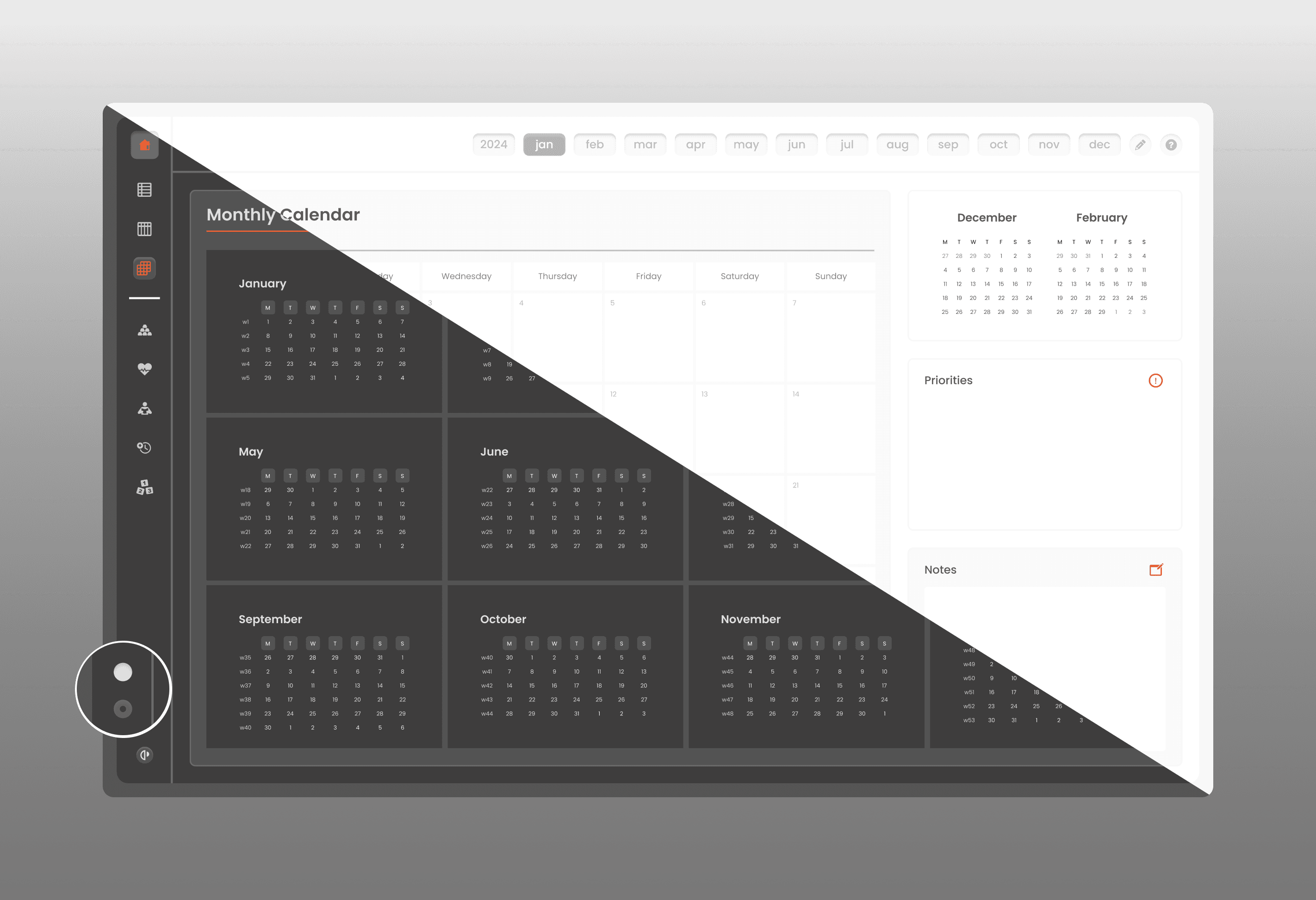Expand the December mini calendar
The image size is (1316, 900).
click(x=986, y=217)
